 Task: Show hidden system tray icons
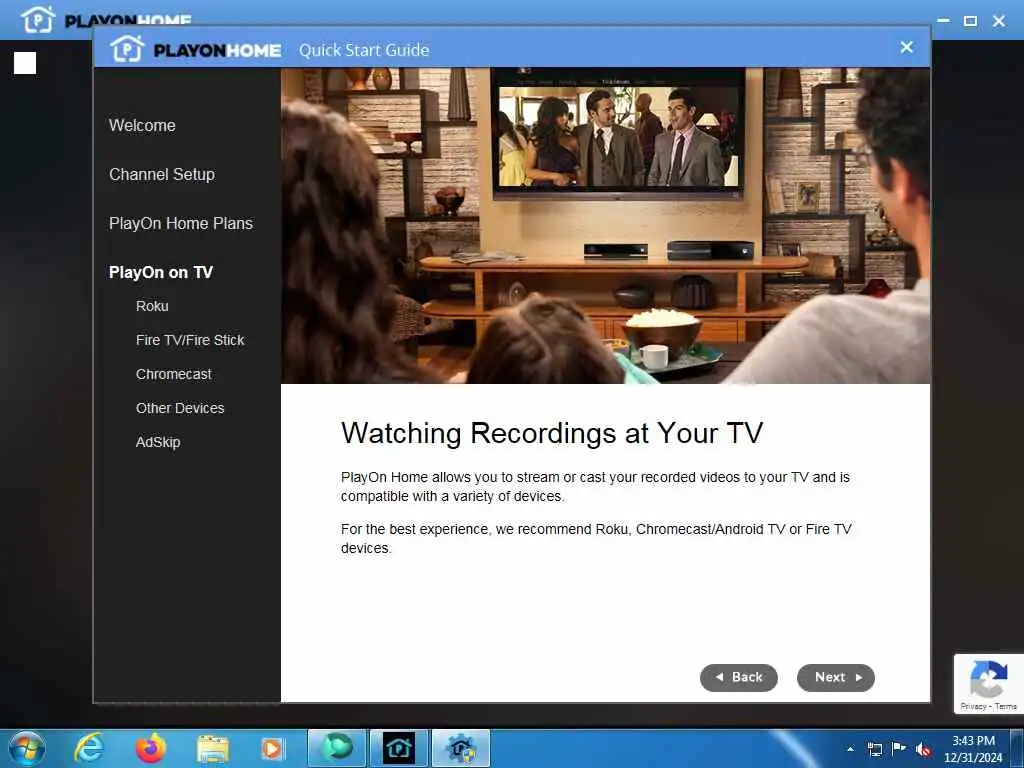(850, 749)
